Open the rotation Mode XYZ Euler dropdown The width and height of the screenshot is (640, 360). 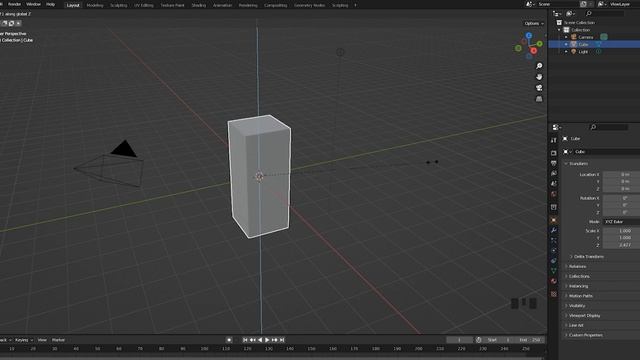[621, 222]
